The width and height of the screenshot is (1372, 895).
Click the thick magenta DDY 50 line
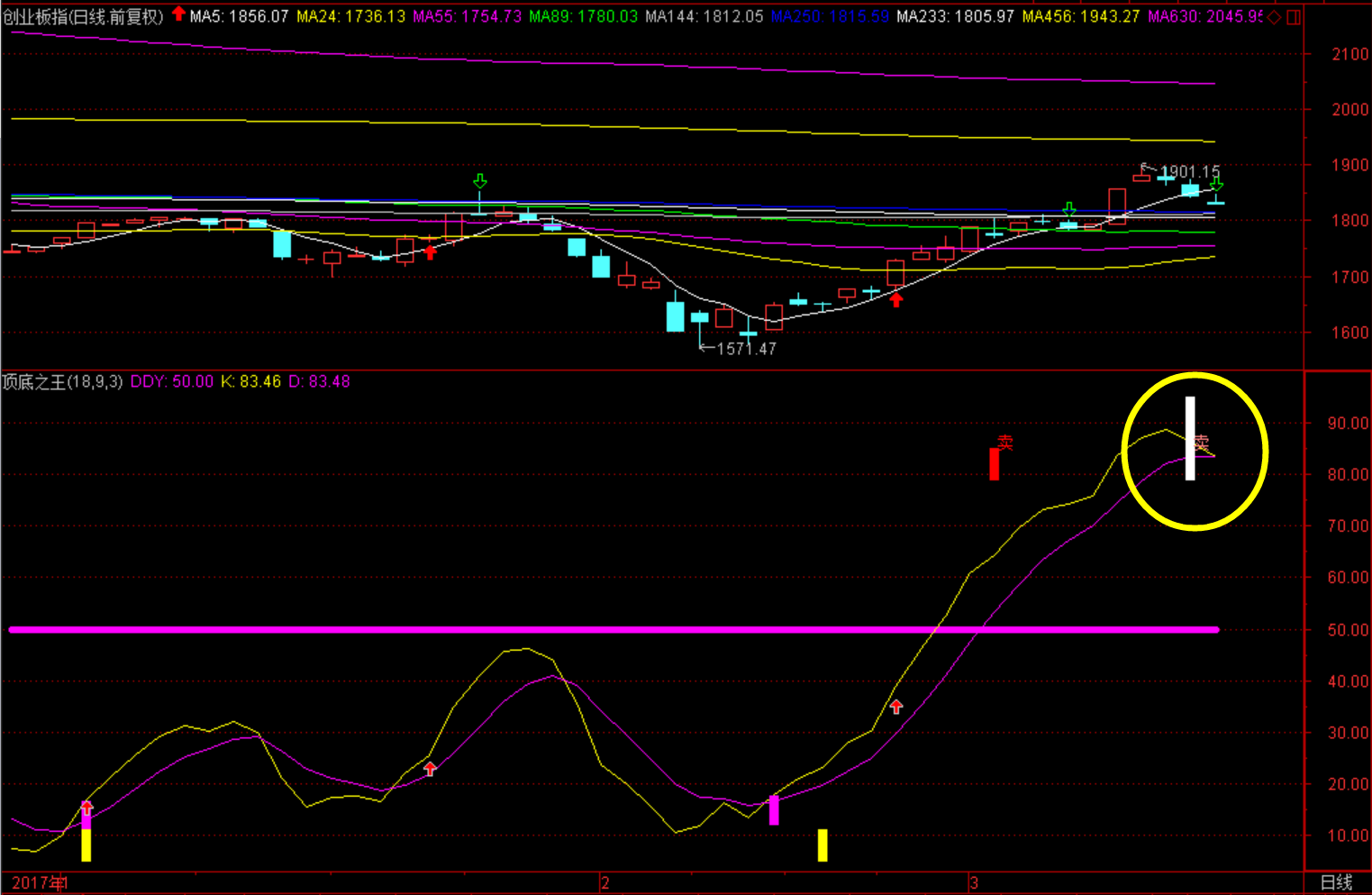pyautogui.click(x=613, y=630)
